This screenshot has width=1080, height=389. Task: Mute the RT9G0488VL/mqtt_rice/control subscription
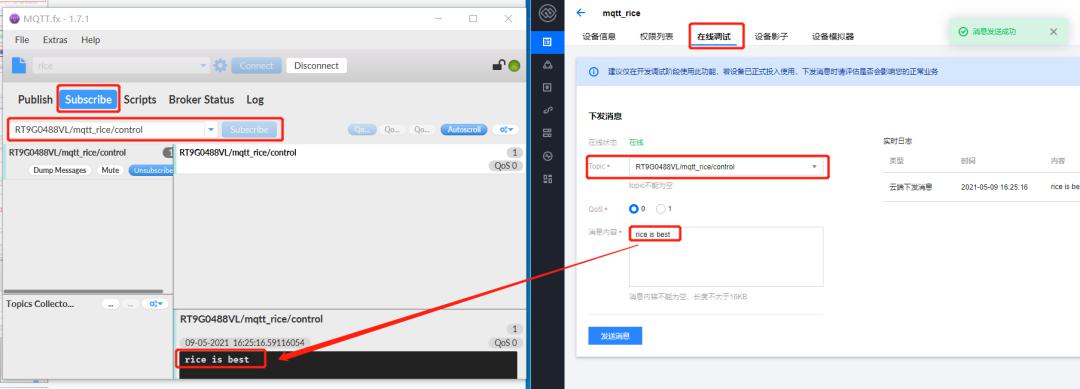pos(110,170)
